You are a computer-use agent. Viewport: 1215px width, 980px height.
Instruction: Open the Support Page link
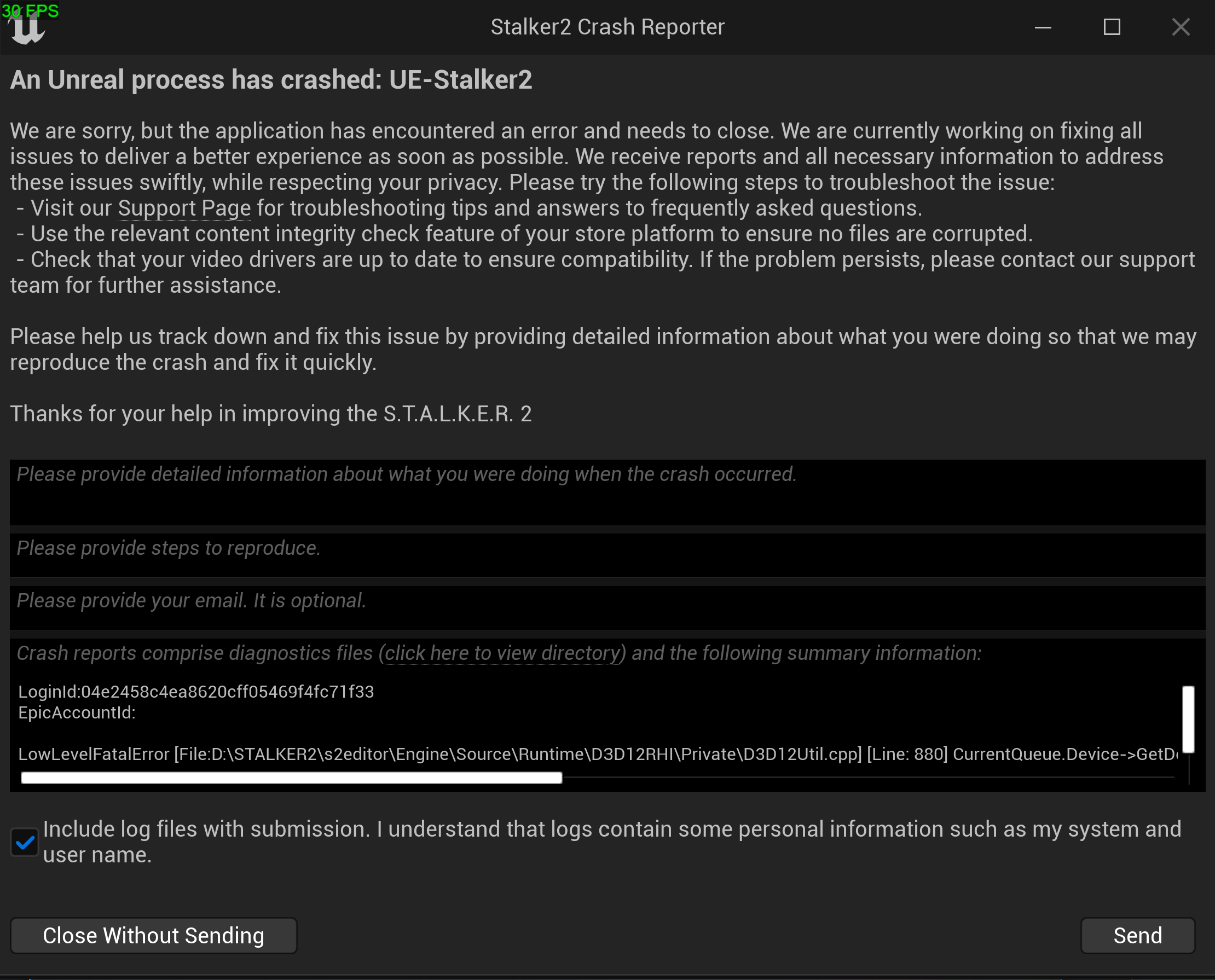pyautogui.click(x=184, y=208)
